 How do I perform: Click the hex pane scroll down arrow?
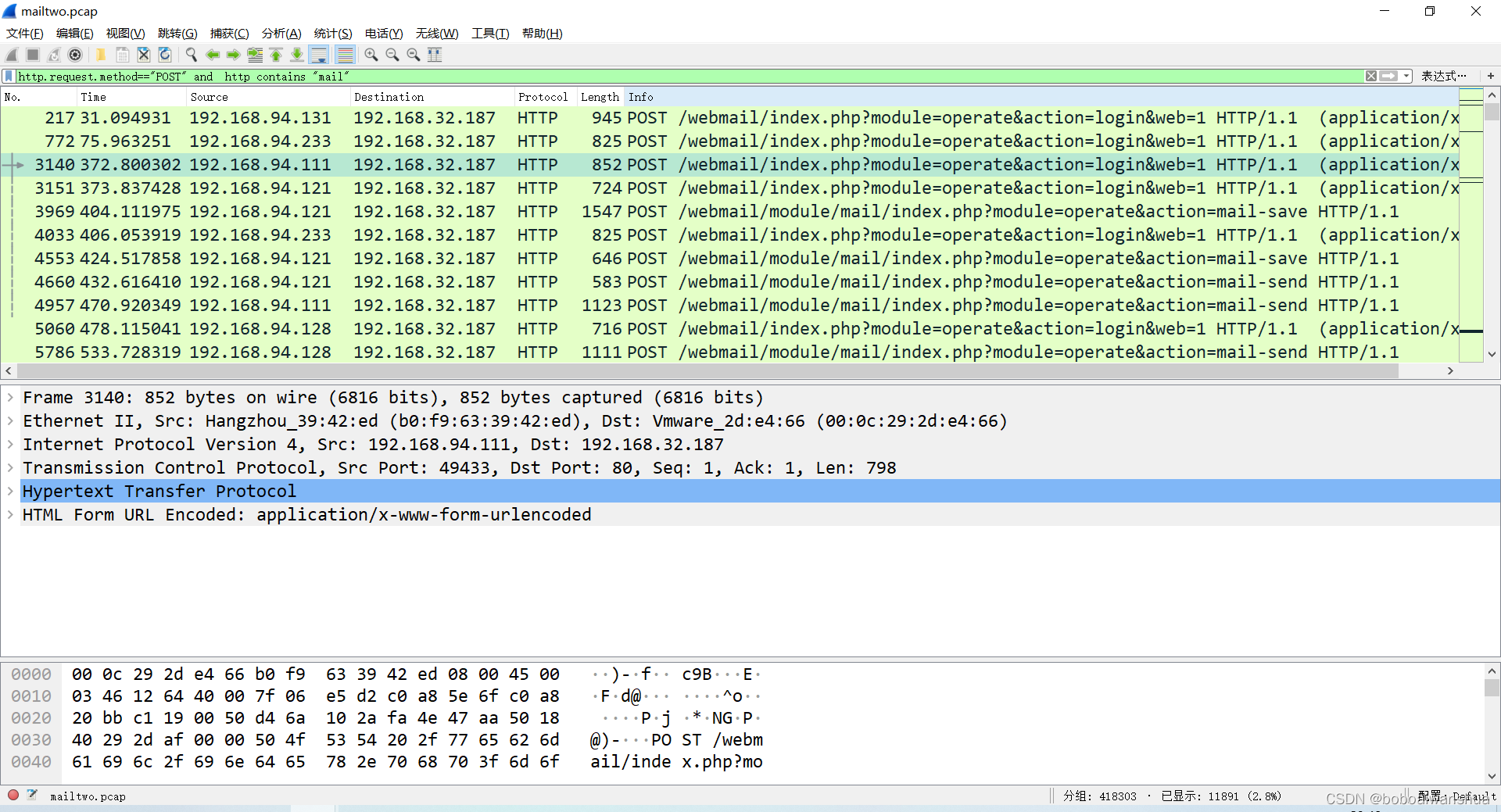[x=1492, y=776]
